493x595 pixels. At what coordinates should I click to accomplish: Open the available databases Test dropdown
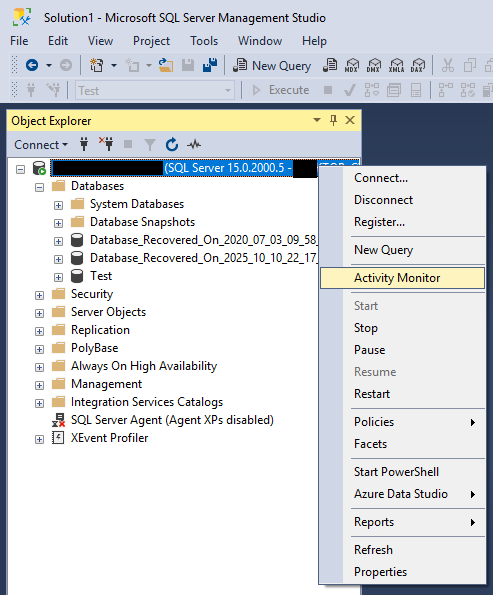154,90
